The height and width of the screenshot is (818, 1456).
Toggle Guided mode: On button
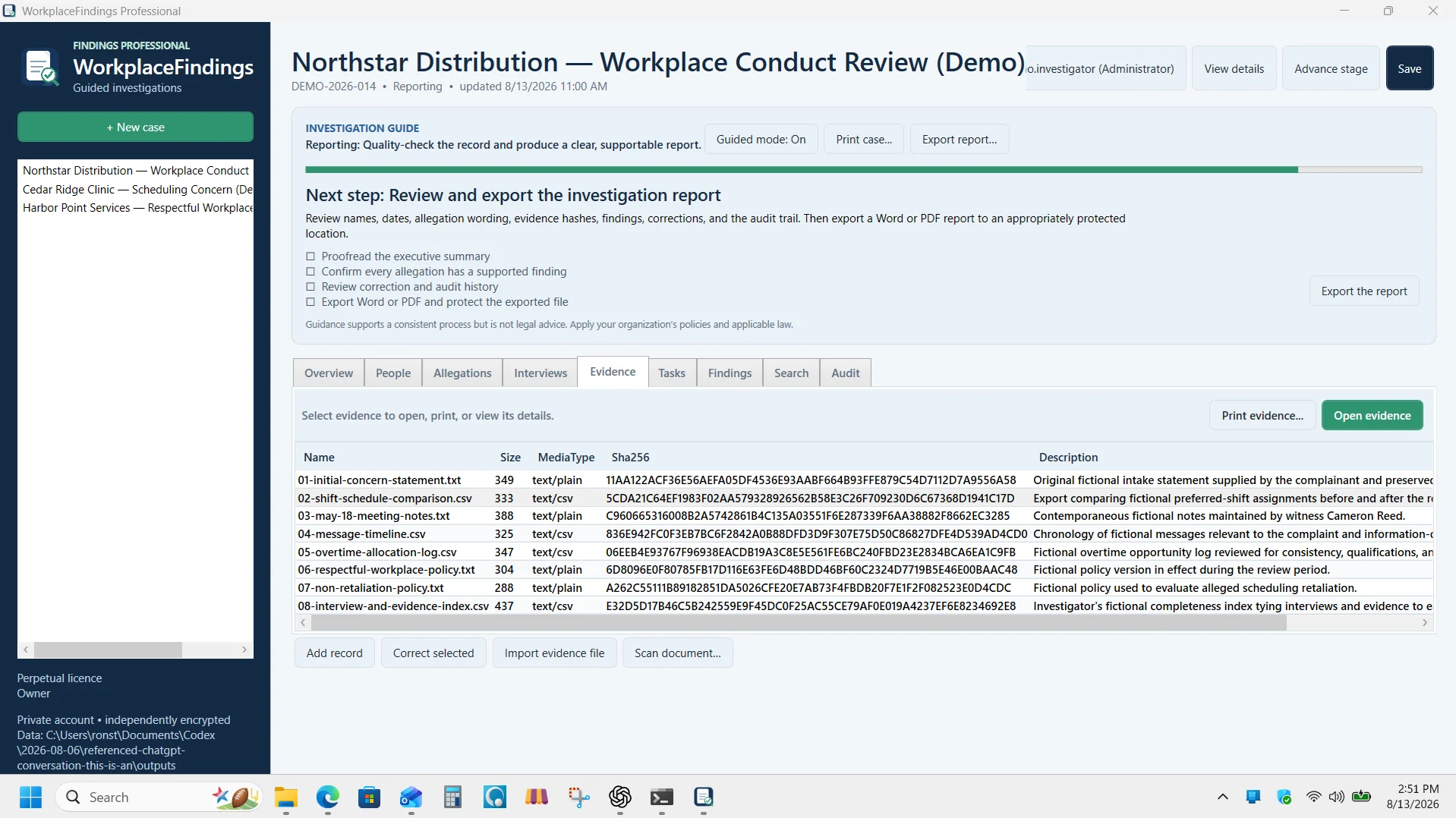pos(761,139)
